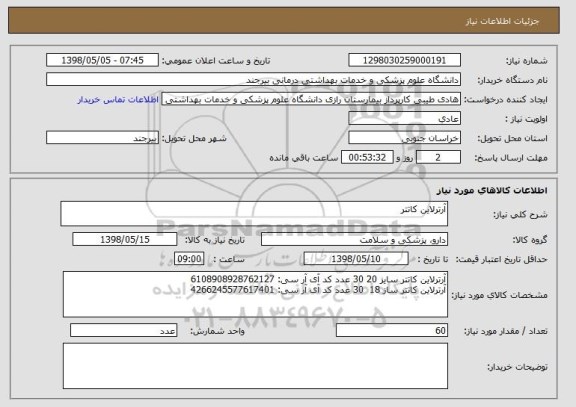Click the label اولویت نیاز
This screenshot has width=576, height=407.
tap(526, 119)
